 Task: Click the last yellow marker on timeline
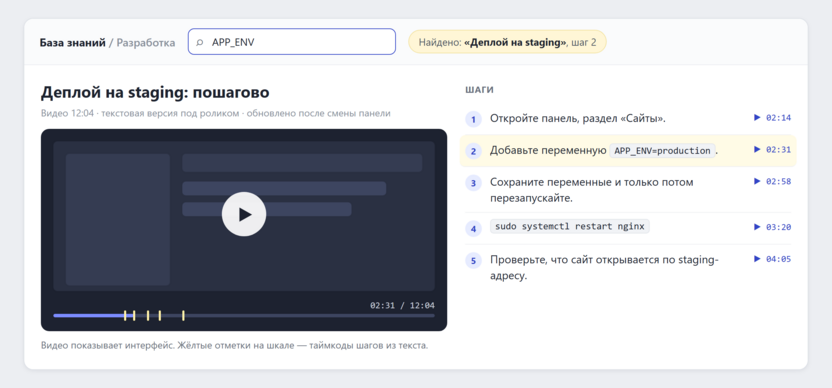(x=183, y=315)
